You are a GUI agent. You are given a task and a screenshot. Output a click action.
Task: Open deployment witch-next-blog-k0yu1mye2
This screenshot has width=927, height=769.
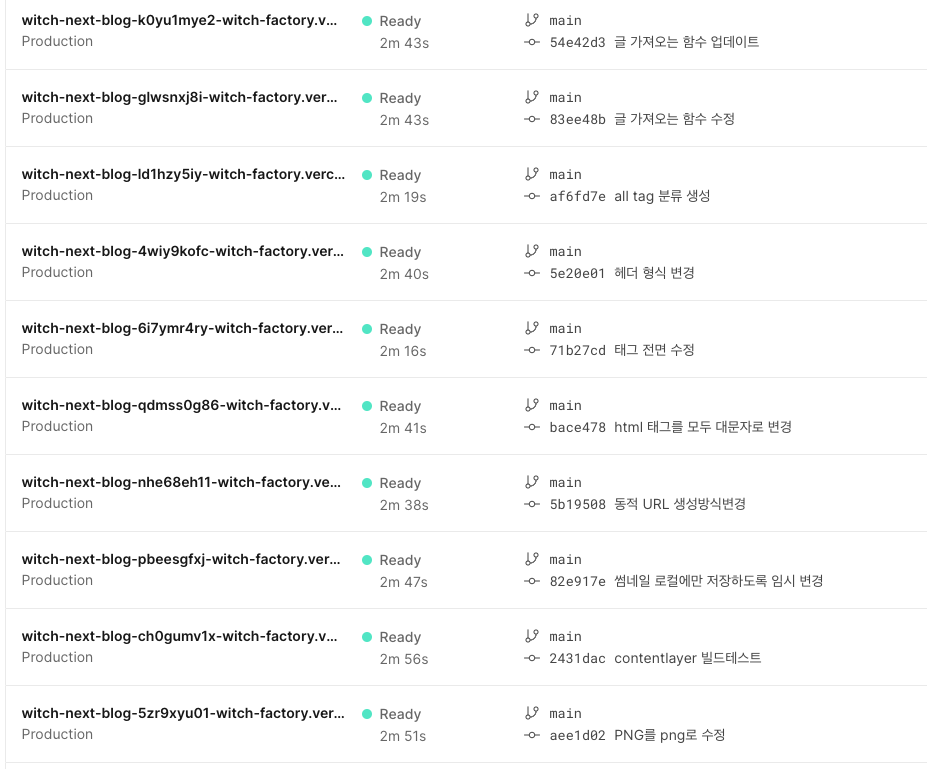pyautogui.click(x=179, y=20)
